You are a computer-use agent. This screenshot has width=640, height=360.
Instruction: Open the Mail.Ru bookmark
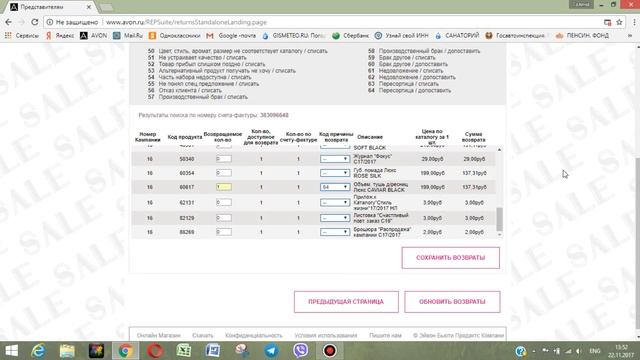(x=128, y=36)
